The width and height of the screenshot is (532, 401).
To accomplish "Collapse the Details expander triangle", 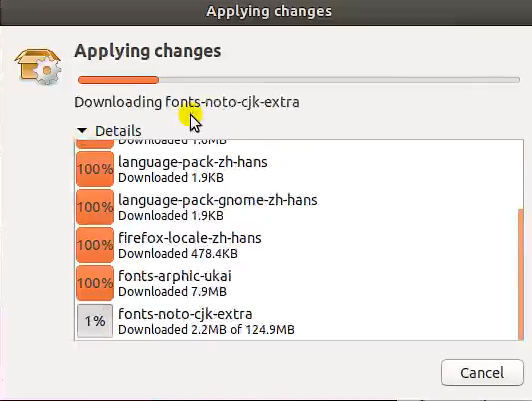I will (82, 130).
